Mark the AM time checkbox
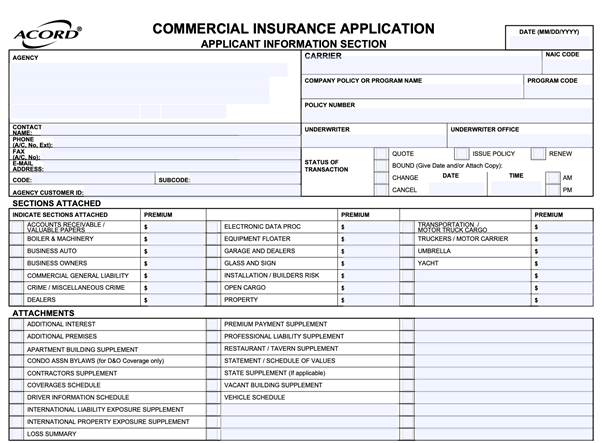Viewport: 602px width, 443px height. 552,178
